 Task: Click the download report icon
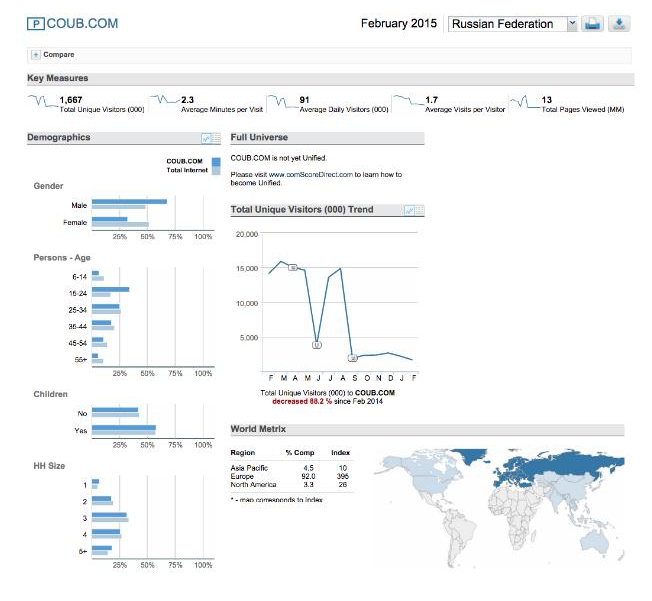620,24
